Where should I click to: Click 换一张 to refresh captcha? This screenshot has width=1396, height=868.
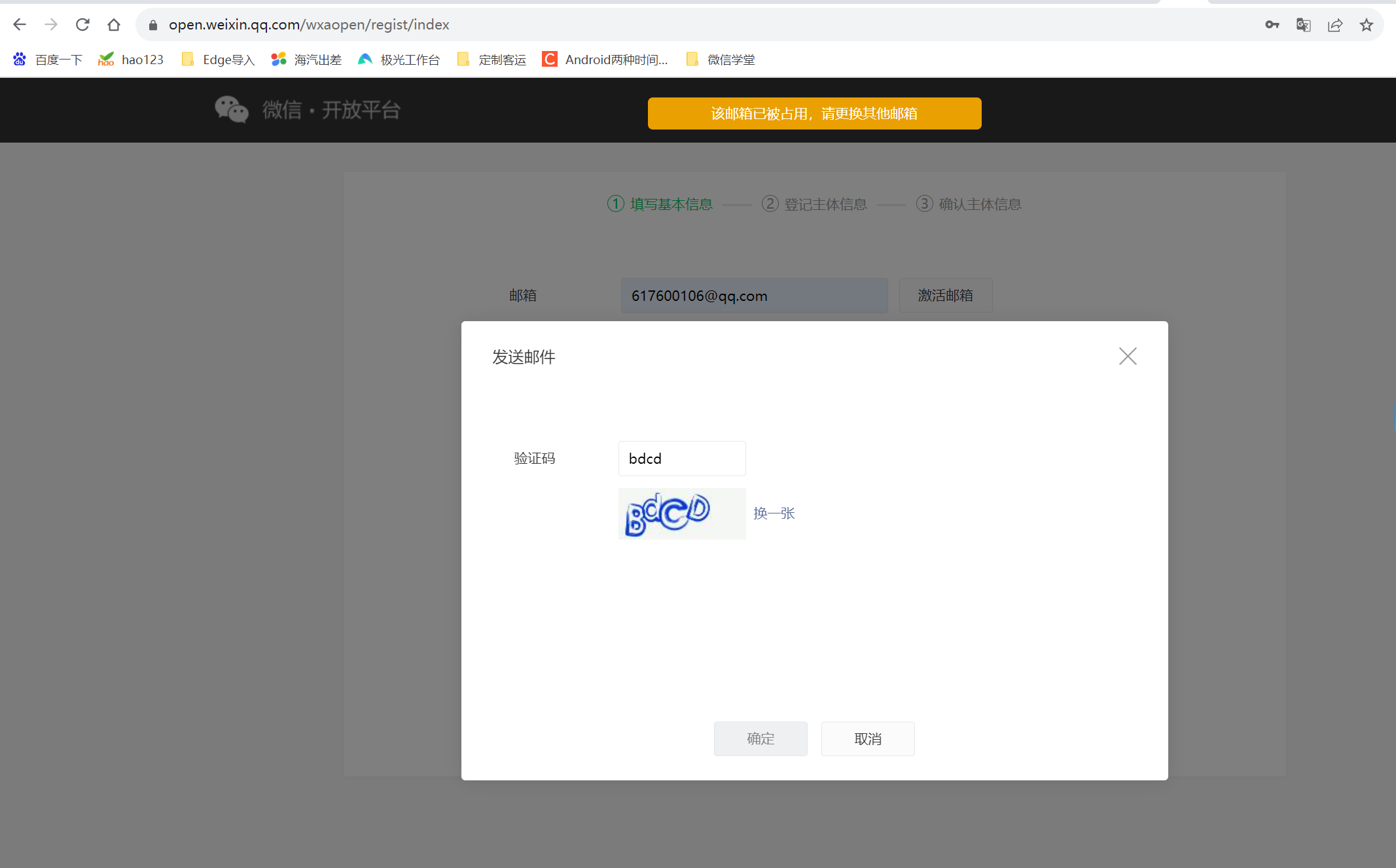774,513
